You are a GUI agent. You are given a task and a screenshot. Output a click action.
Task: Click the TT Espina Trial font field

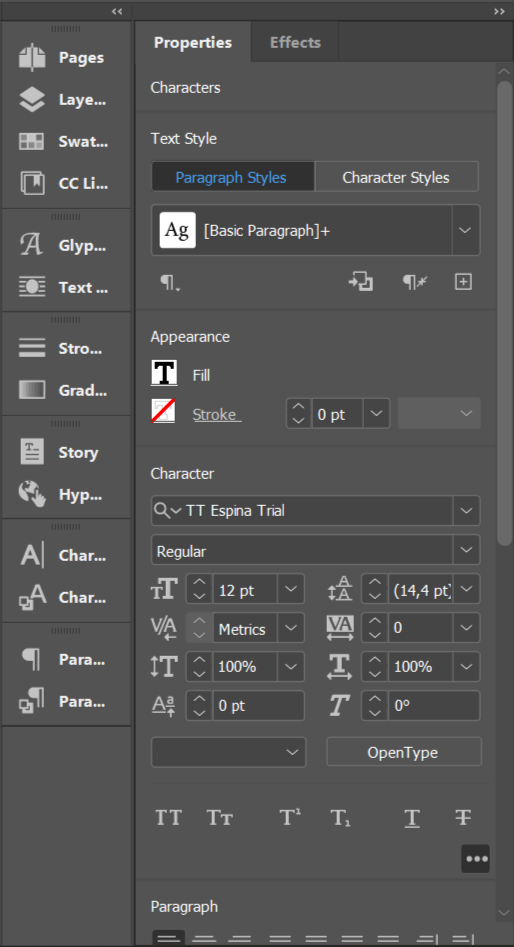[x=317, y=511]
